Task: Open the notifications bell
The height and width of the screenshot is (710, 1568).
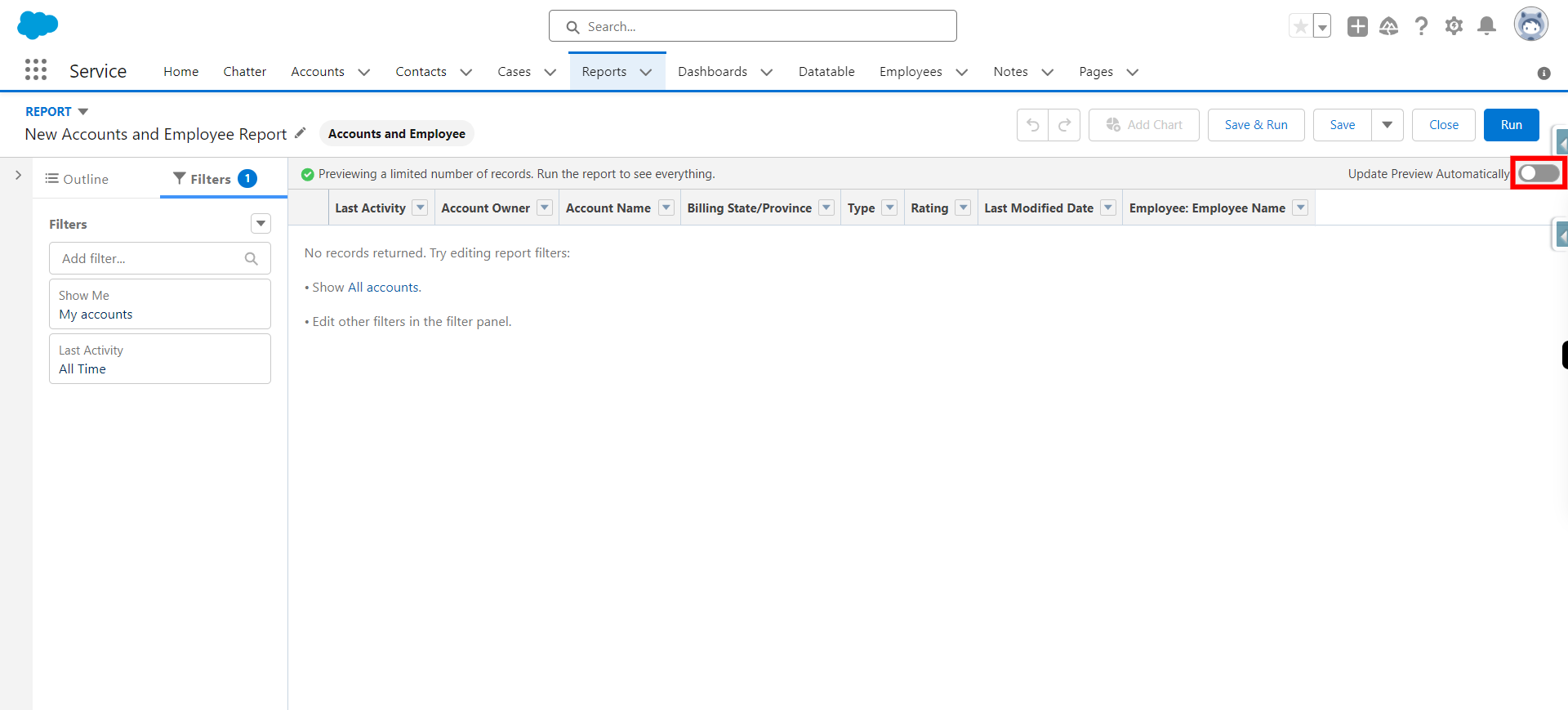Action: (1487, 26)
